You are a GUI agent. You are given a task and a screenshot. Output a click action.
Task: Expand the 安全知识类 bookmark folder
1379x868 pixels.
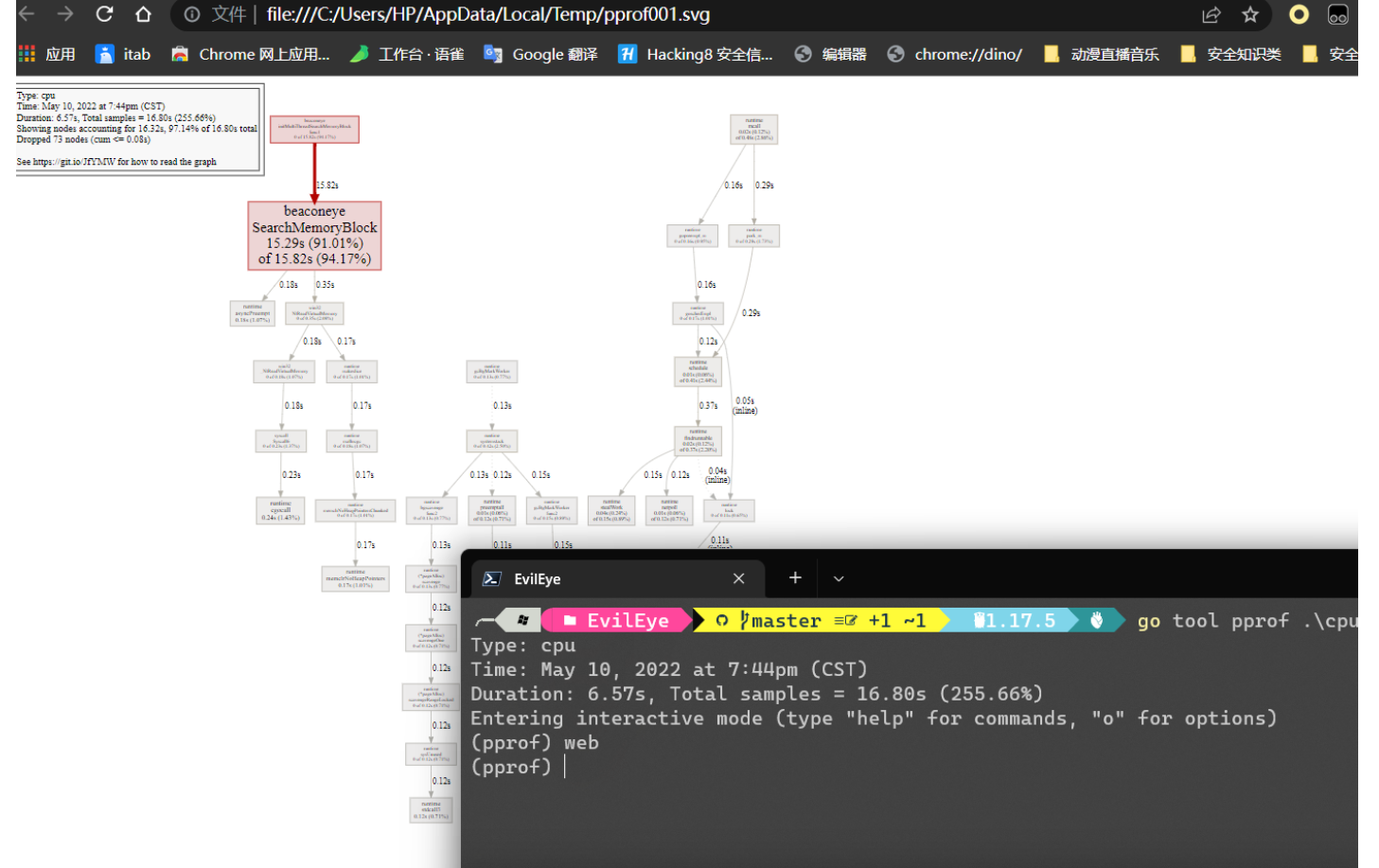tap(1231, 54)
